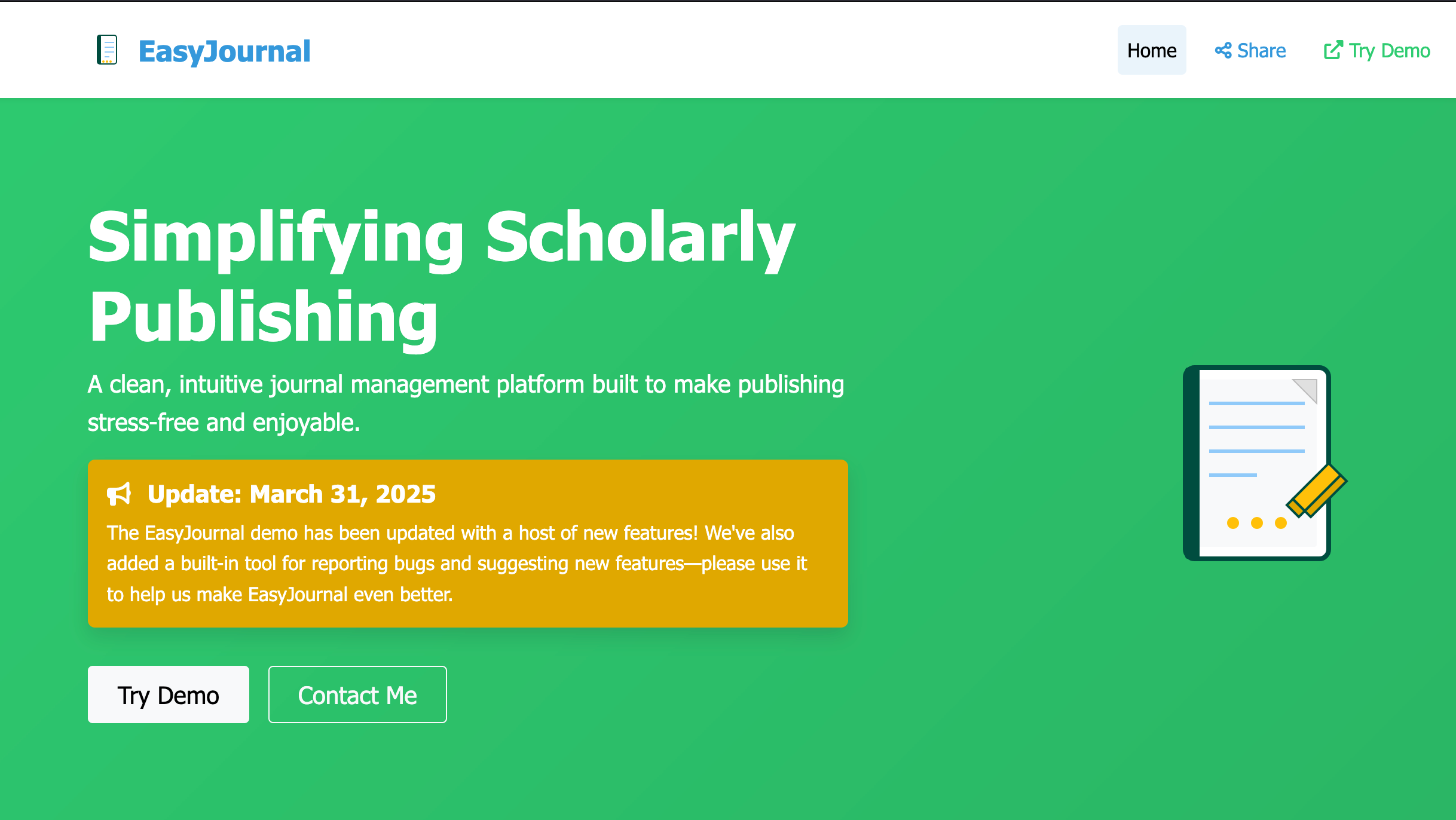This screenshot has height=820, width=1456.
Task: Click the dark green spine of journal illustration
Action: (1191, 463)
